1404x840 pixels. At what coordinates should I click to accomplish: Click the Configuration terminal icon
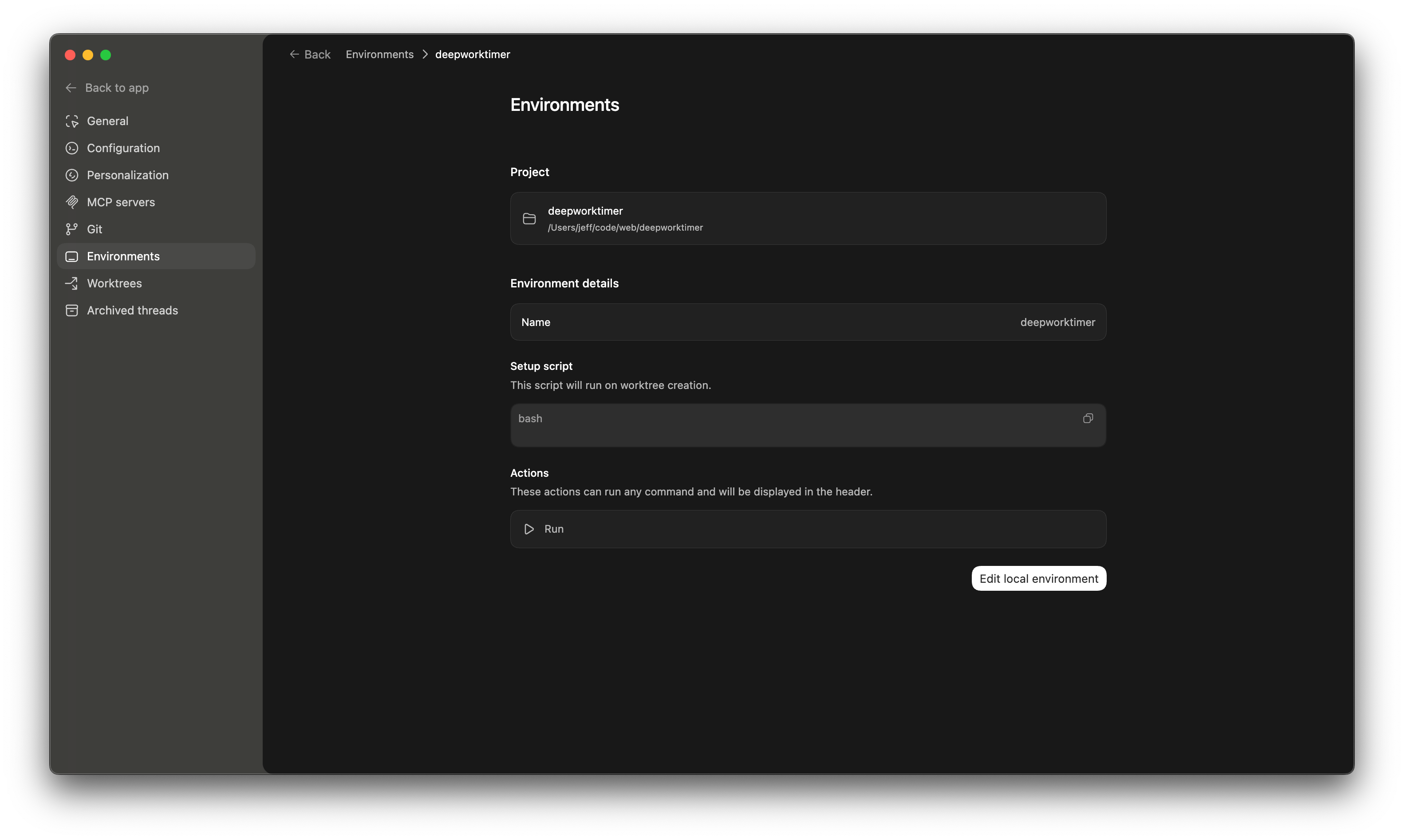(x=72, y=148)
